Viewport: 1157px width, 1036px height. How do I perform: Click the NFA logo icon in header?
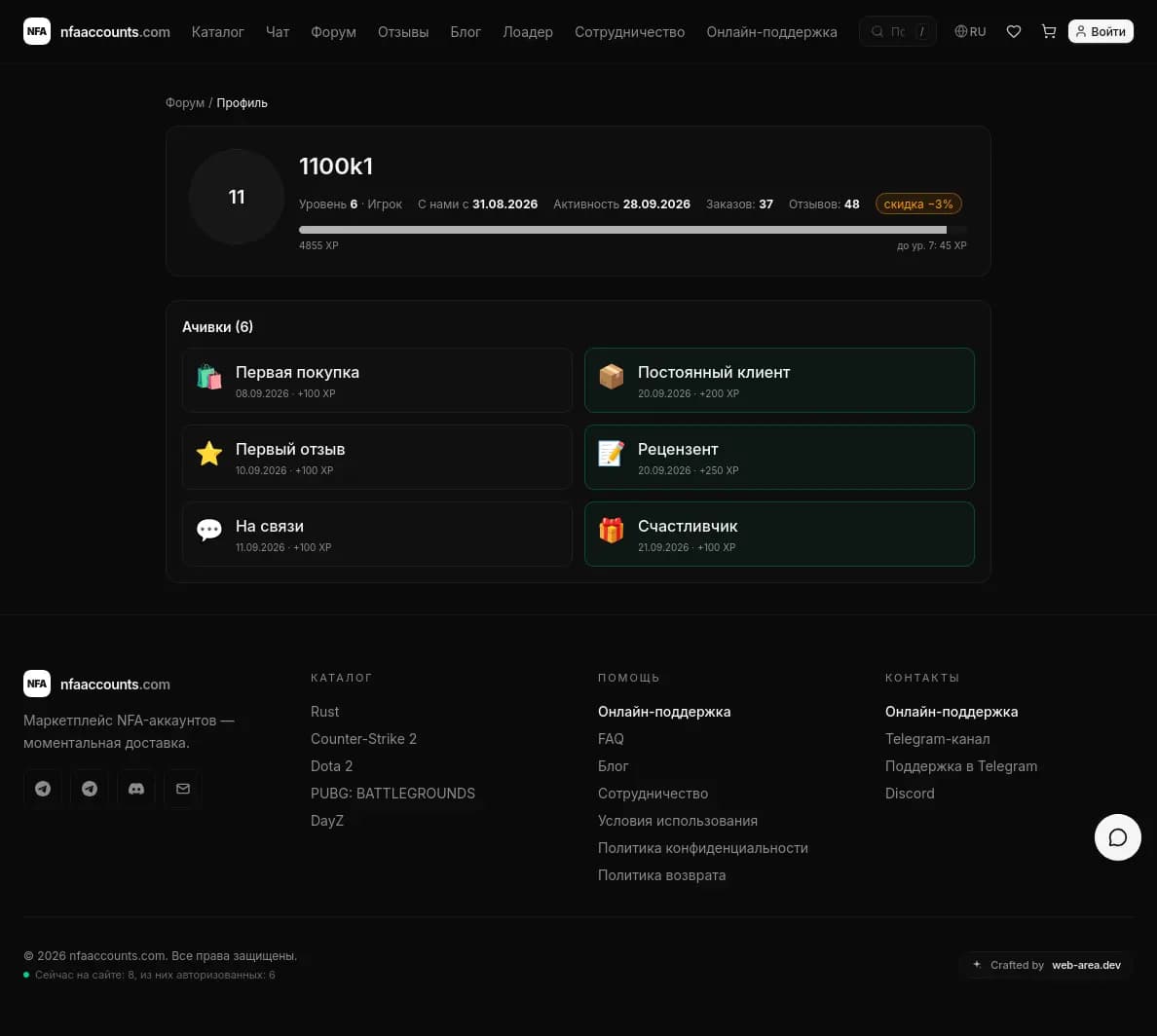pos(37,31)
